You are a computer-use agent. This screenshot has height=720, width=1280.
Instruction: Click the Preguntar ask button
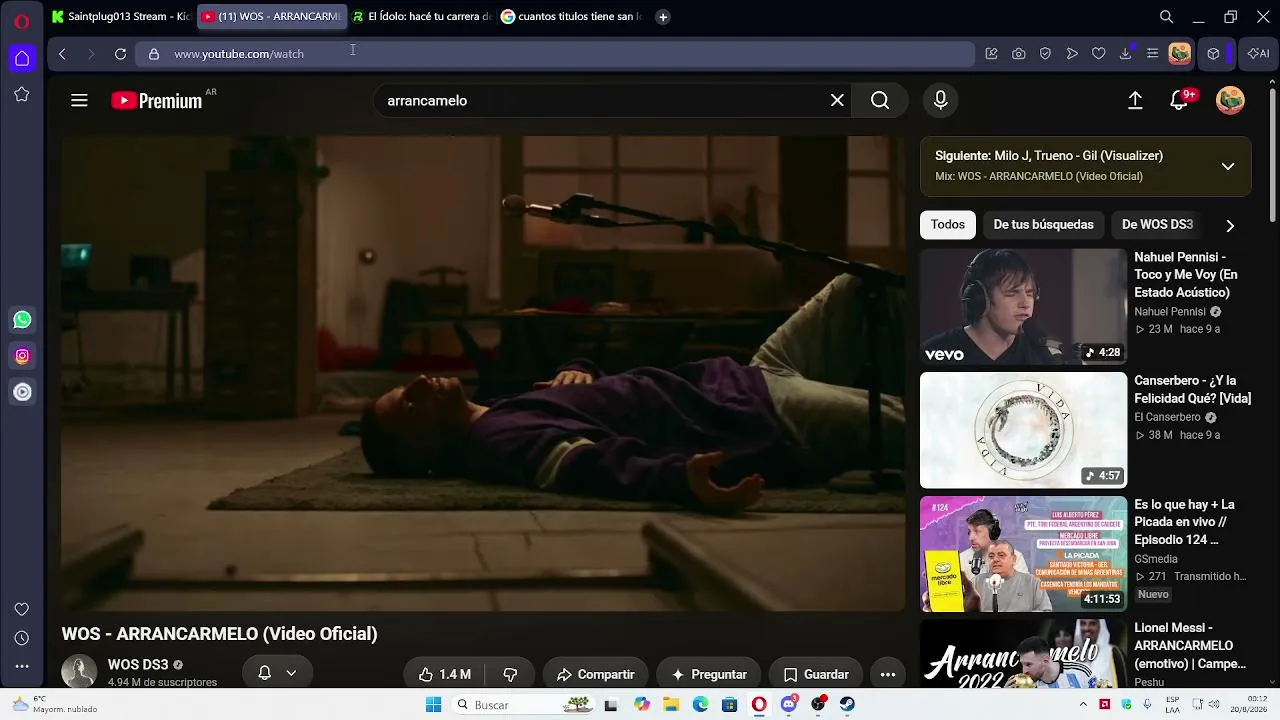point(709,675)
